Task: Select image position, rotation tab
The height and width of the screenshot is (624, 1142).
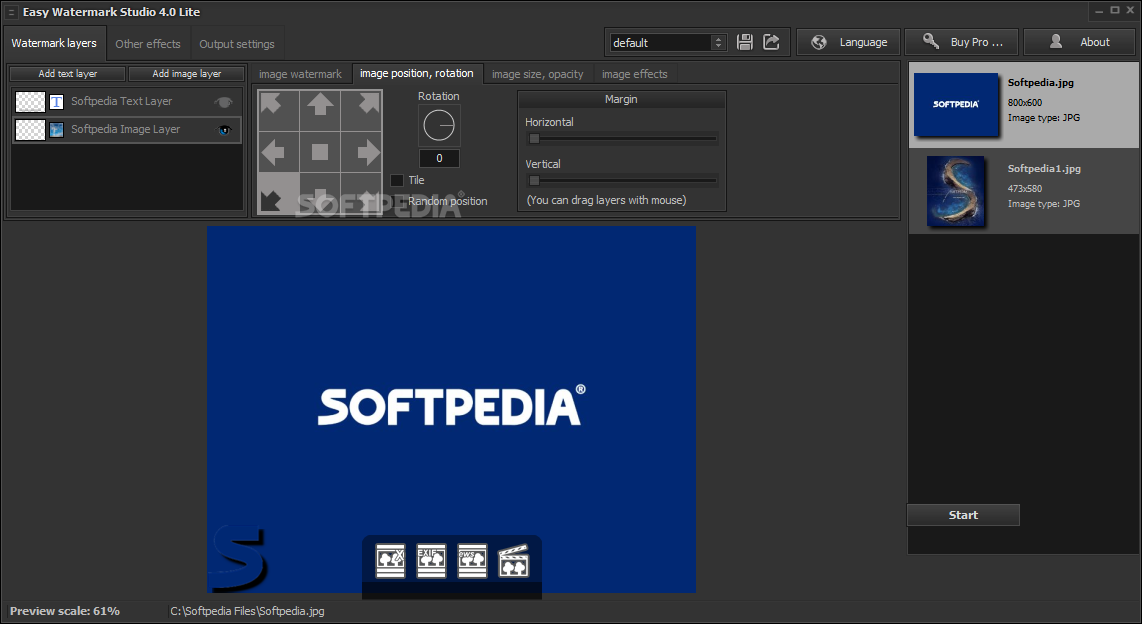Action: [x=417, y=74]
